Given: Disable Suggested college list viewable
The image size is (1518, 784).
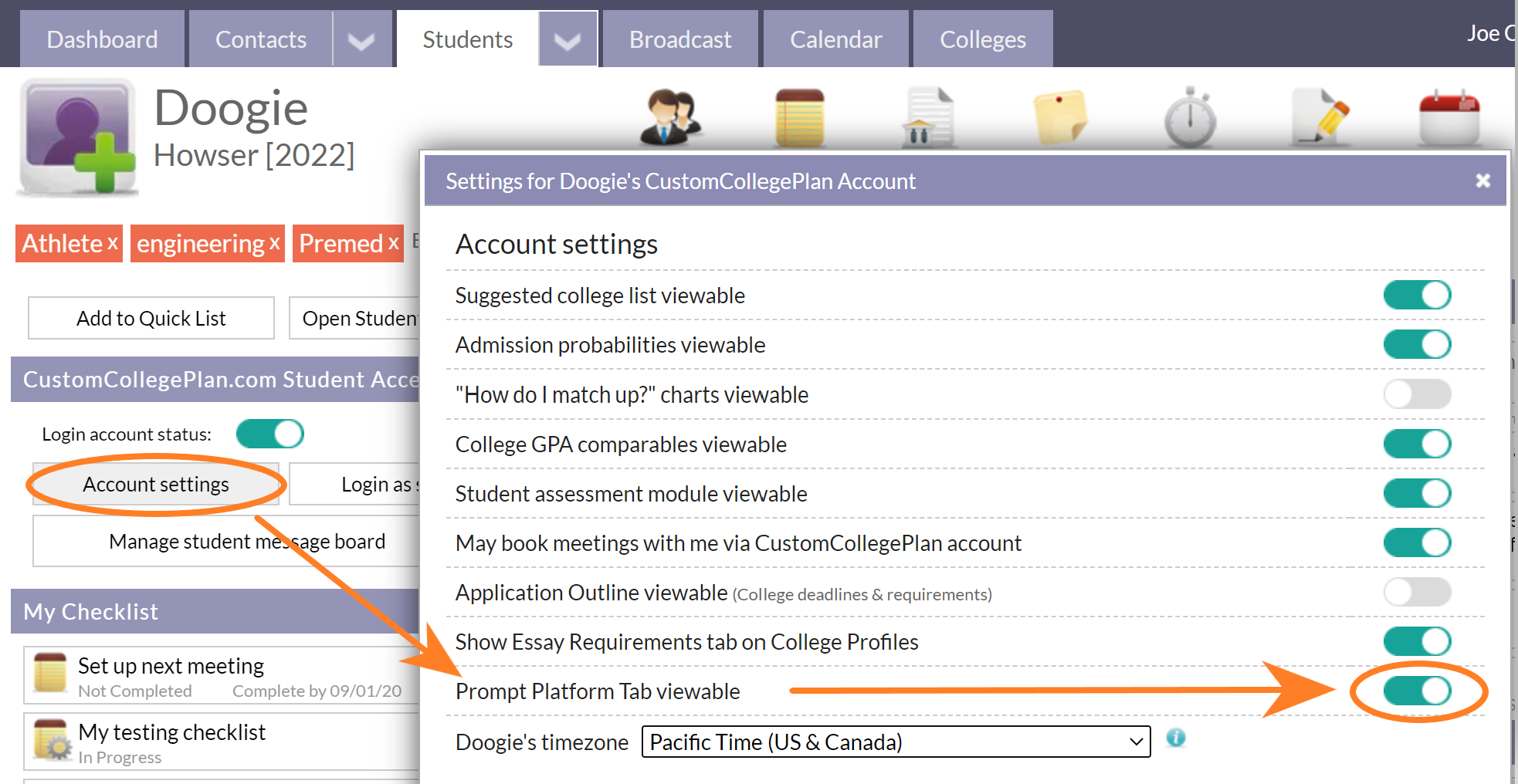Looking at the screenshot, I should [x=1417, y=295].
